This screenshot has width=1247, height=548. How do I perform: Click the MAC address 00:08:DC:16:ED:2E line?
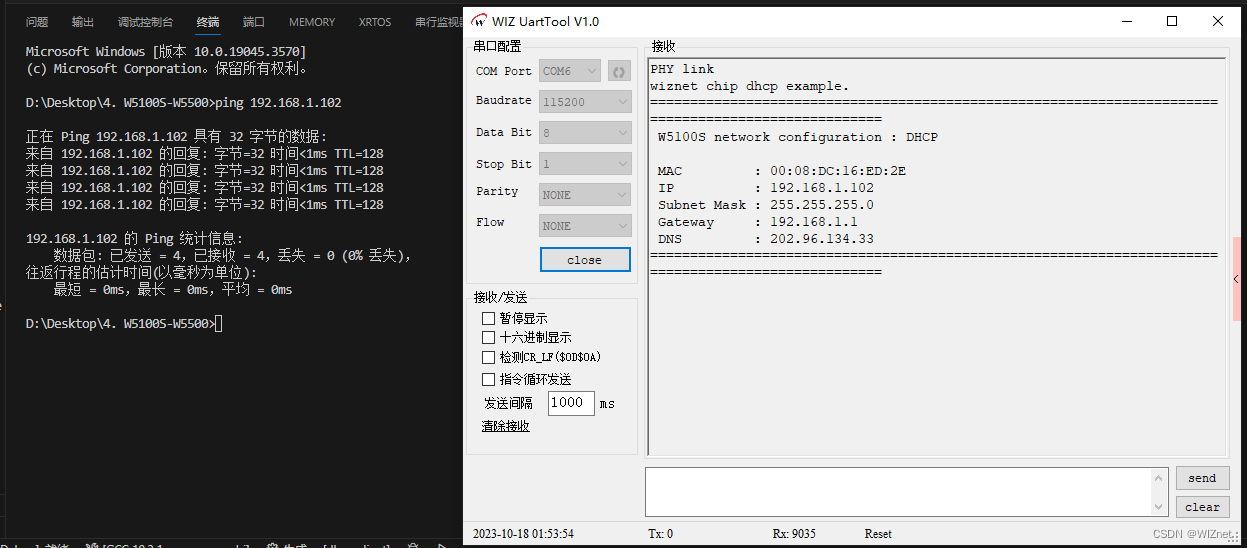(x=782, y=171)
